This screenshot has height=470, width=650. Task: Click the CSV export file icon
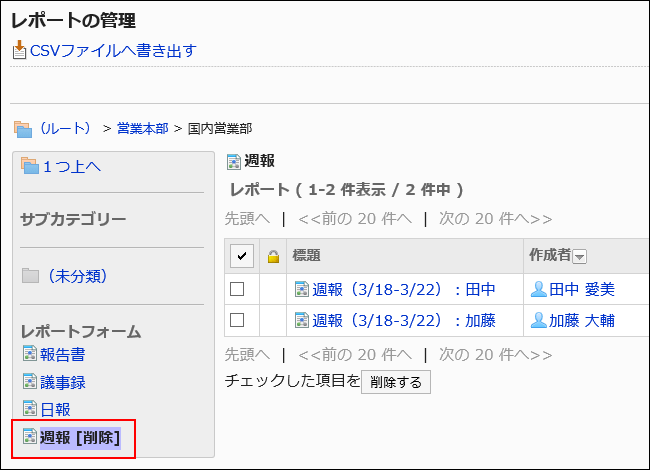[19, 50]
